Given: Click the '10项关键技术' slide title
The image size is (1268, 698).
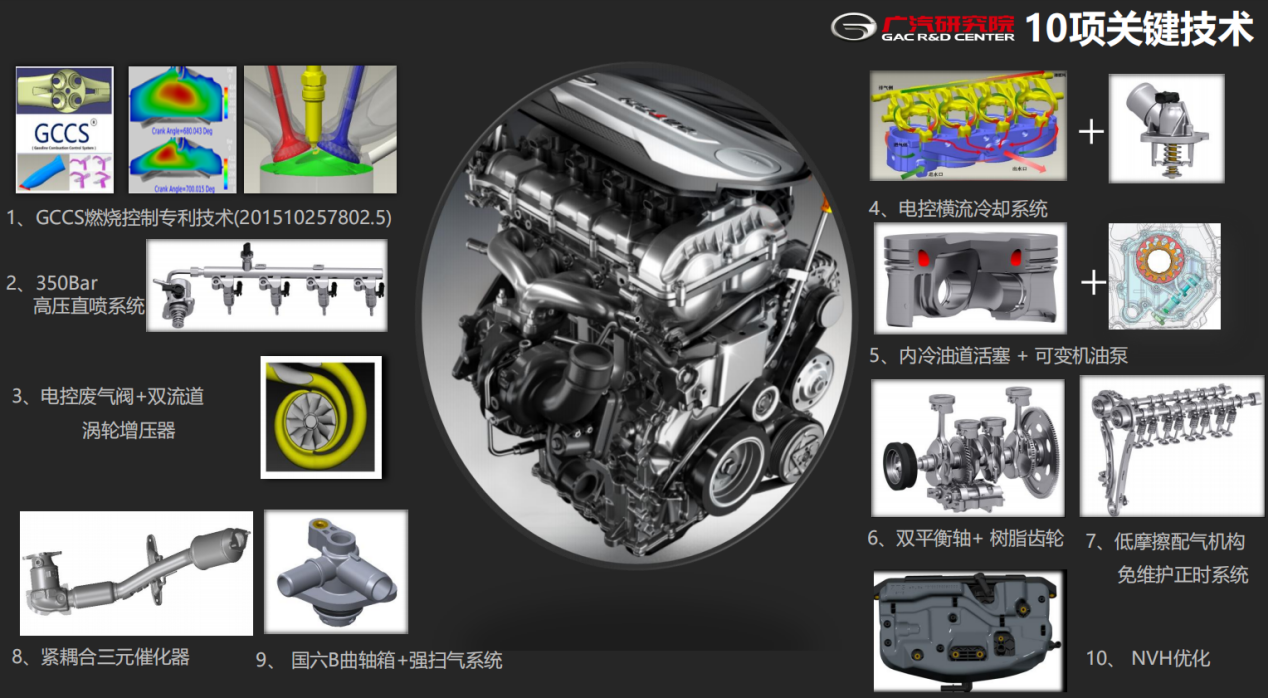Looking at the screenshot, I should (x=1139, y=28).
